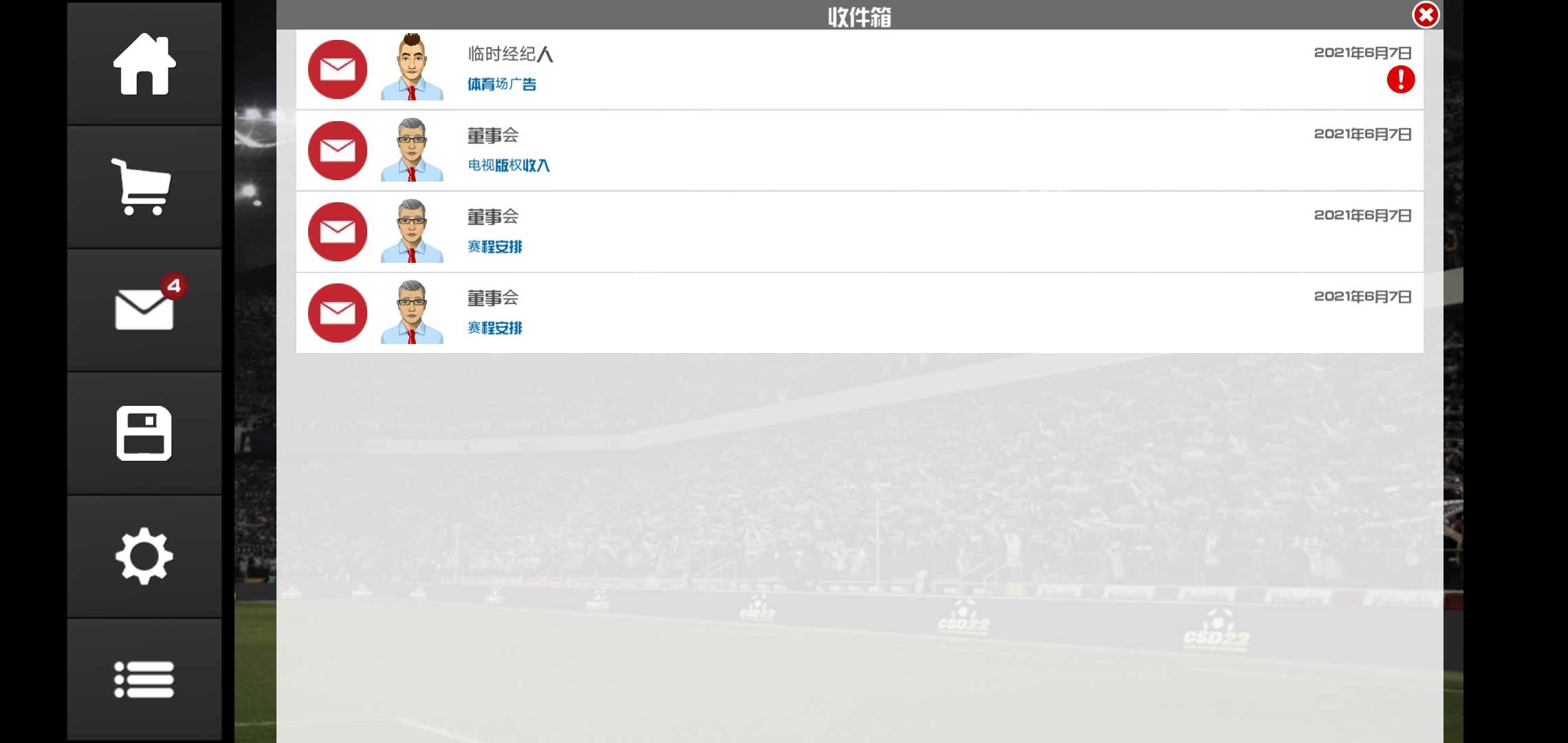Viewport: 1568px width, 743px height.
Task: Click the 董事会 avatar in the second message
Action: tap(412, 149)
